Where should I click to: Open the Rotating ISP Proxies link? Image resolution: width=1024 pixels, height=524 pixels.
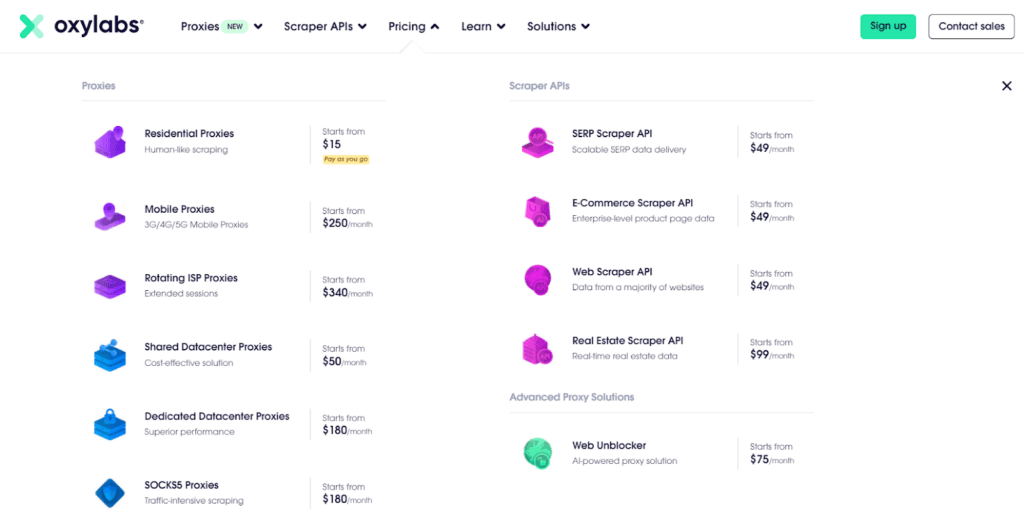(191, 278)
